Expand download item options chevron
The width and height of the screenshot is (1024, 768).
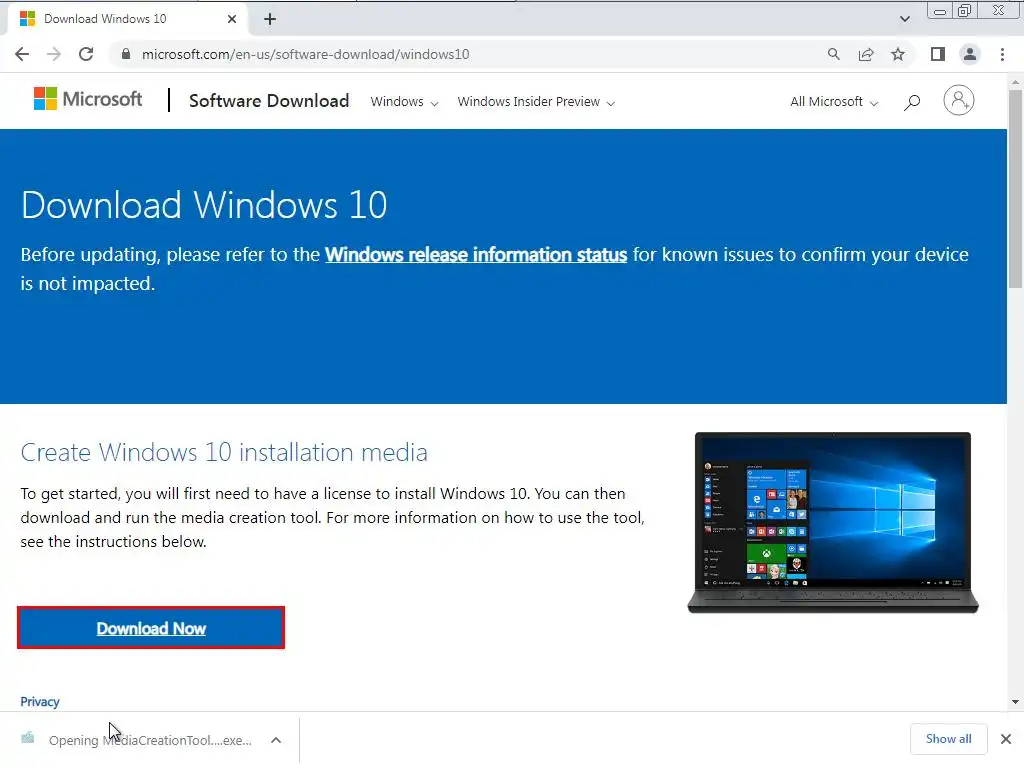click(x=276, y=740)
